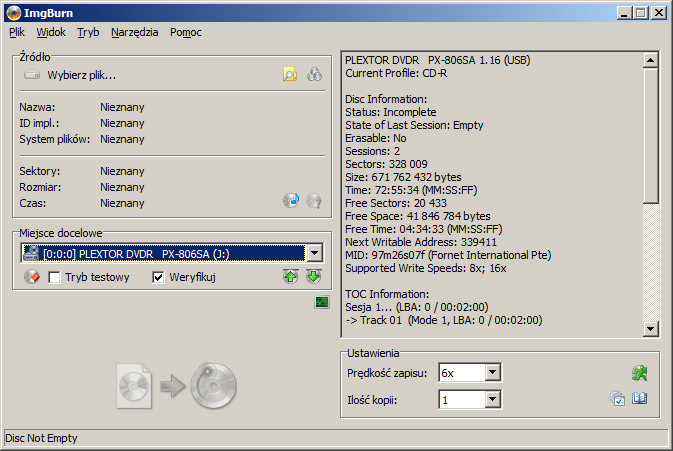Open the Widok menu
Viewport: 673px width, 451px height.
coord(51,32)
